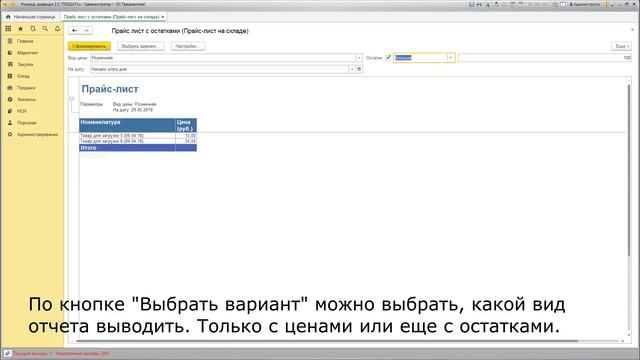Open the НСИ section
This screenshot has height=360, width=640.
pyautogui.click(x=22, y=111)
